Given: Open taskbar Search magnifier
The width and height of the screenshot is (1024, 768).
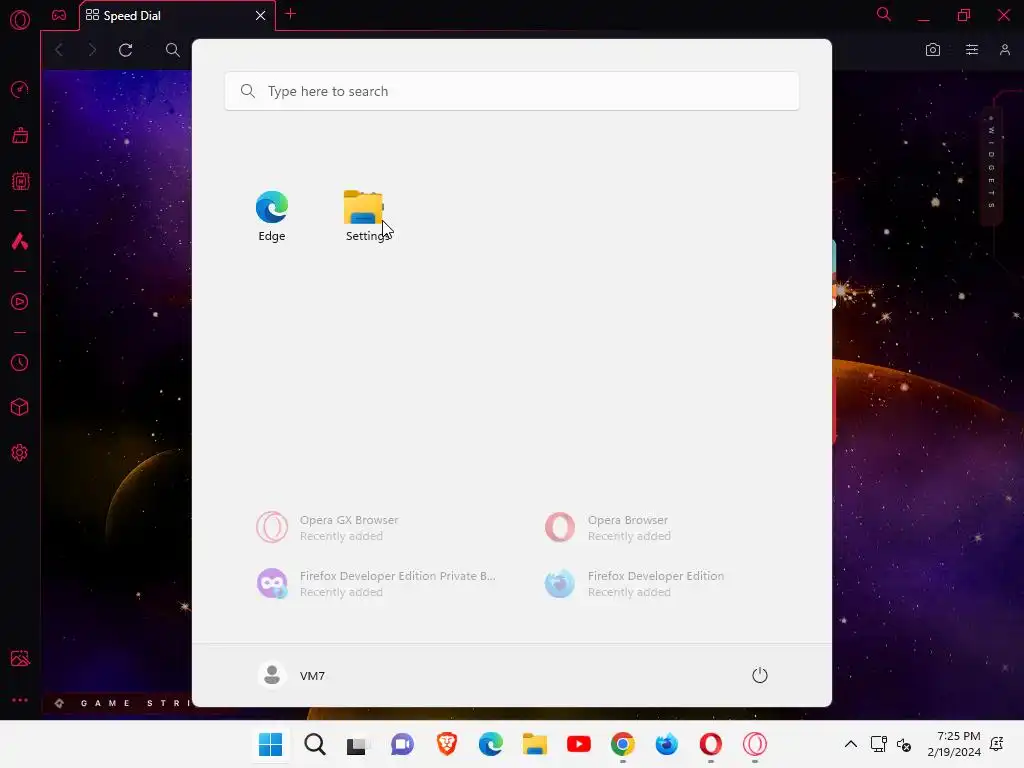Looking at the screenshot, I should click(315, 744).
